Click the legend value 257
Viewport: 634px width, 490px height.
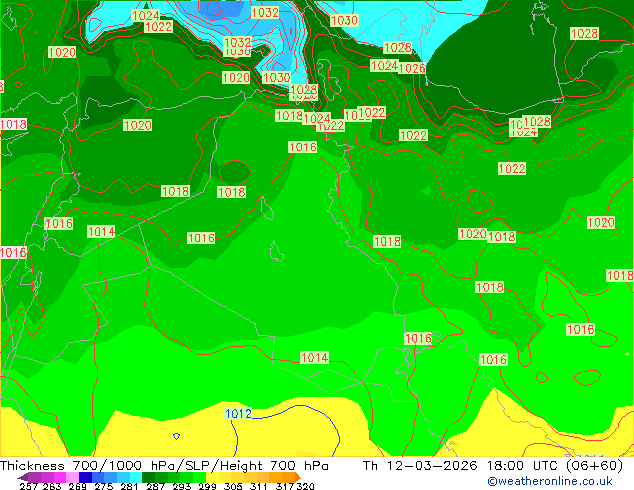29,486
